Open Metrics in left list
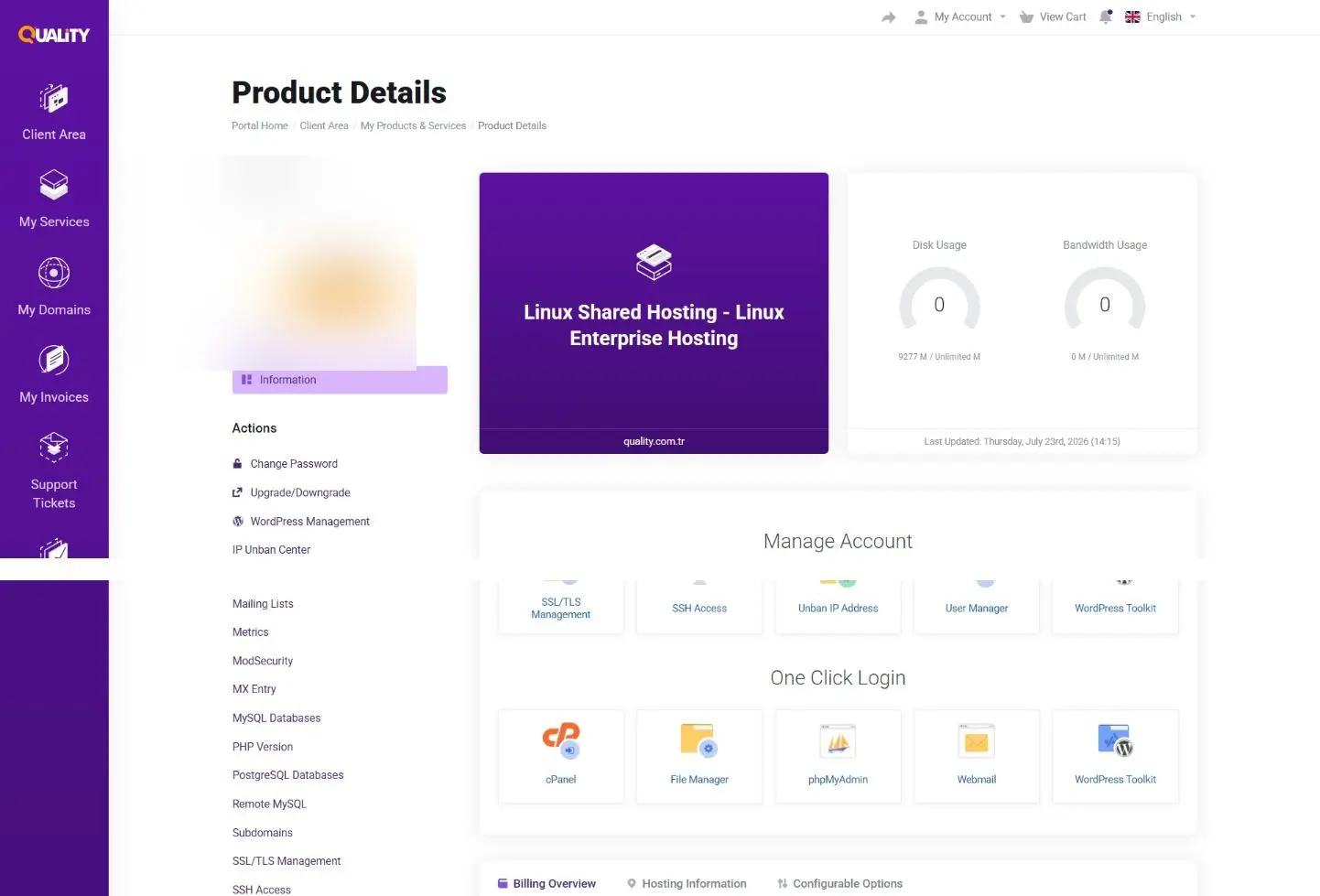 (x=251, y=632)
